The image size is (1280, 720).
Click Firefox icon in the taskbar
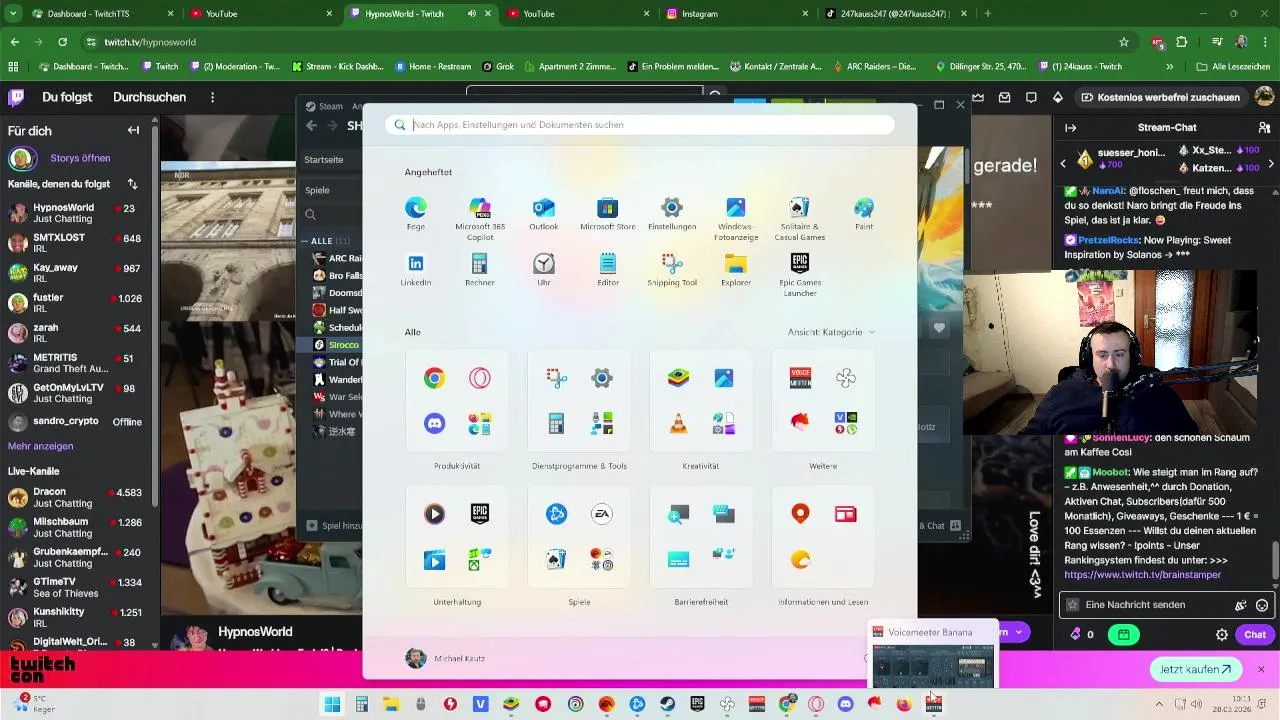[904, 704]
